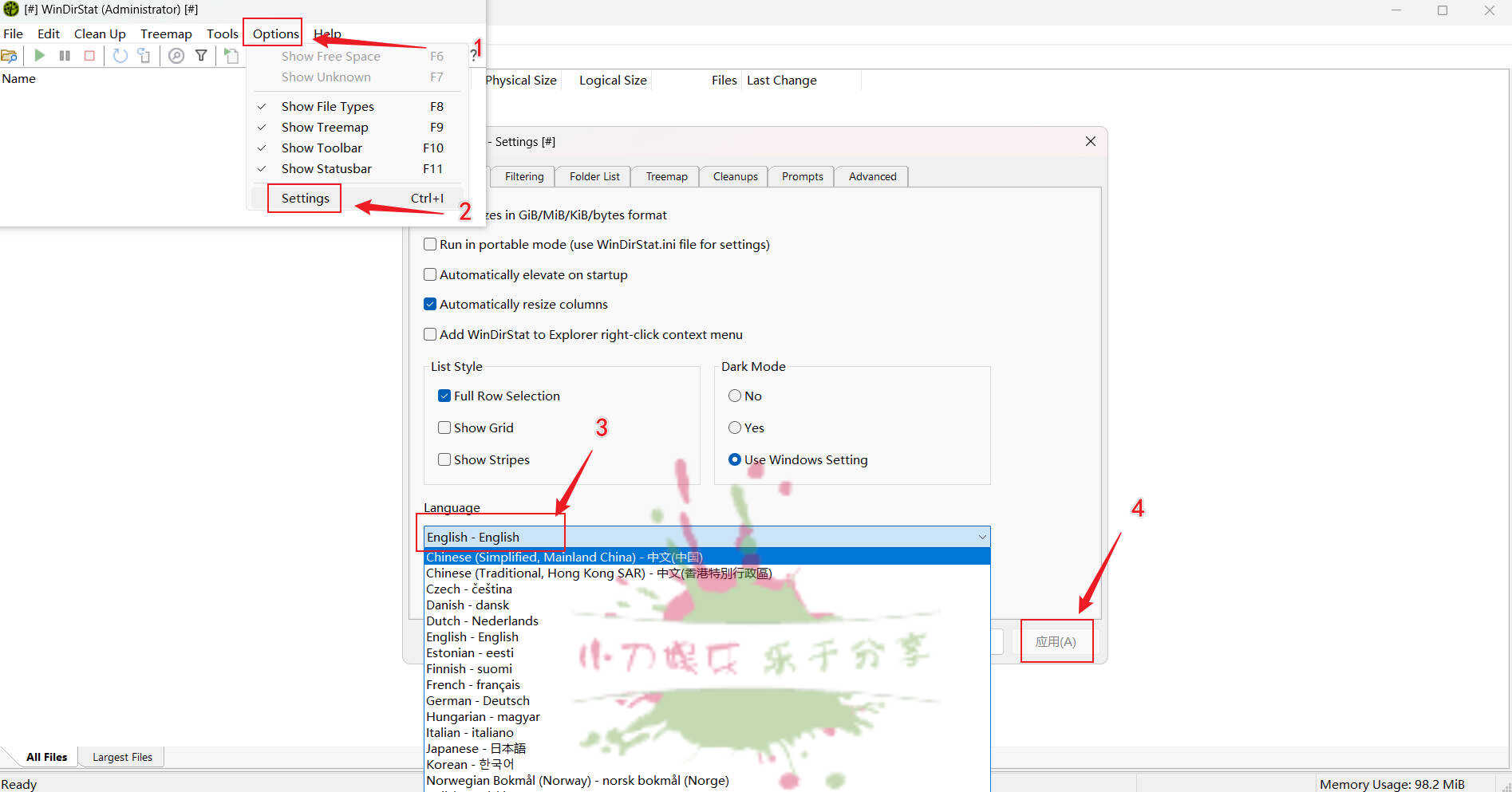The image size is (1512, 792).
Task: Click the 应用(A) apply button
Action: click(x=1055, y=642)
